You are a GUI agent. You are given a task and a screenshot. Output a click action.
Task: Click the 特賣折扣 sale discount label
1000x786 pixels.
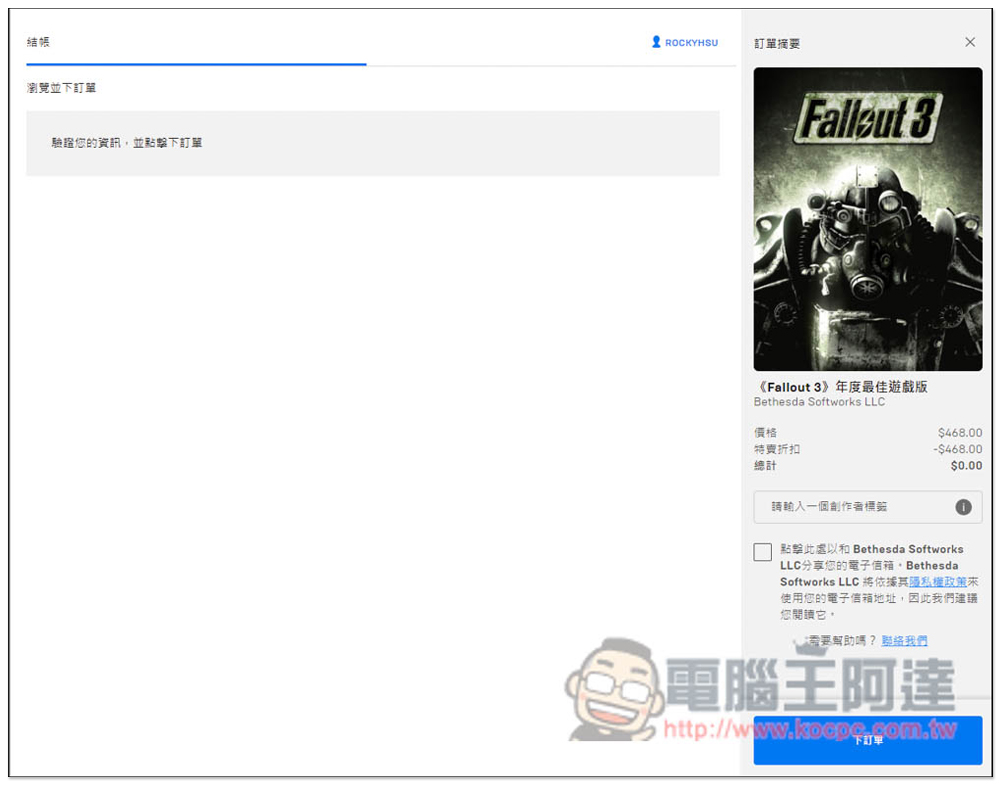[x=777, y=449]
